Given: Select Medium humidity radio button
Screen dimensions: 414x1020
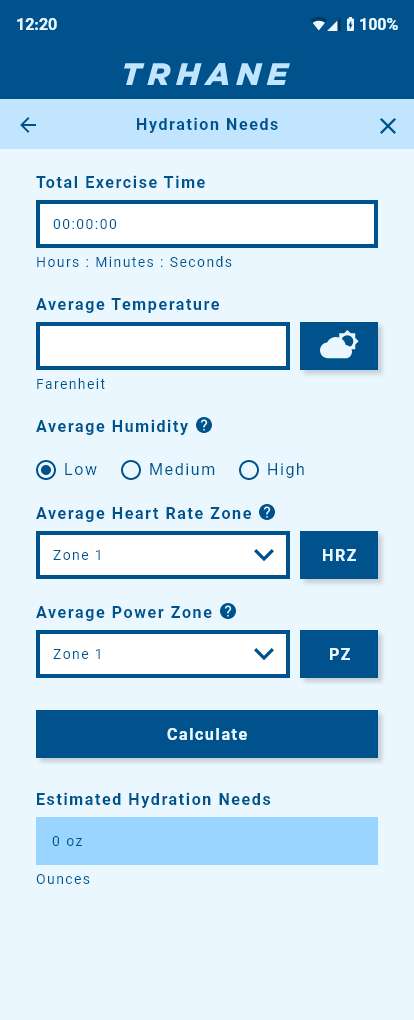Looking at the screenshot, I should 131,470.
